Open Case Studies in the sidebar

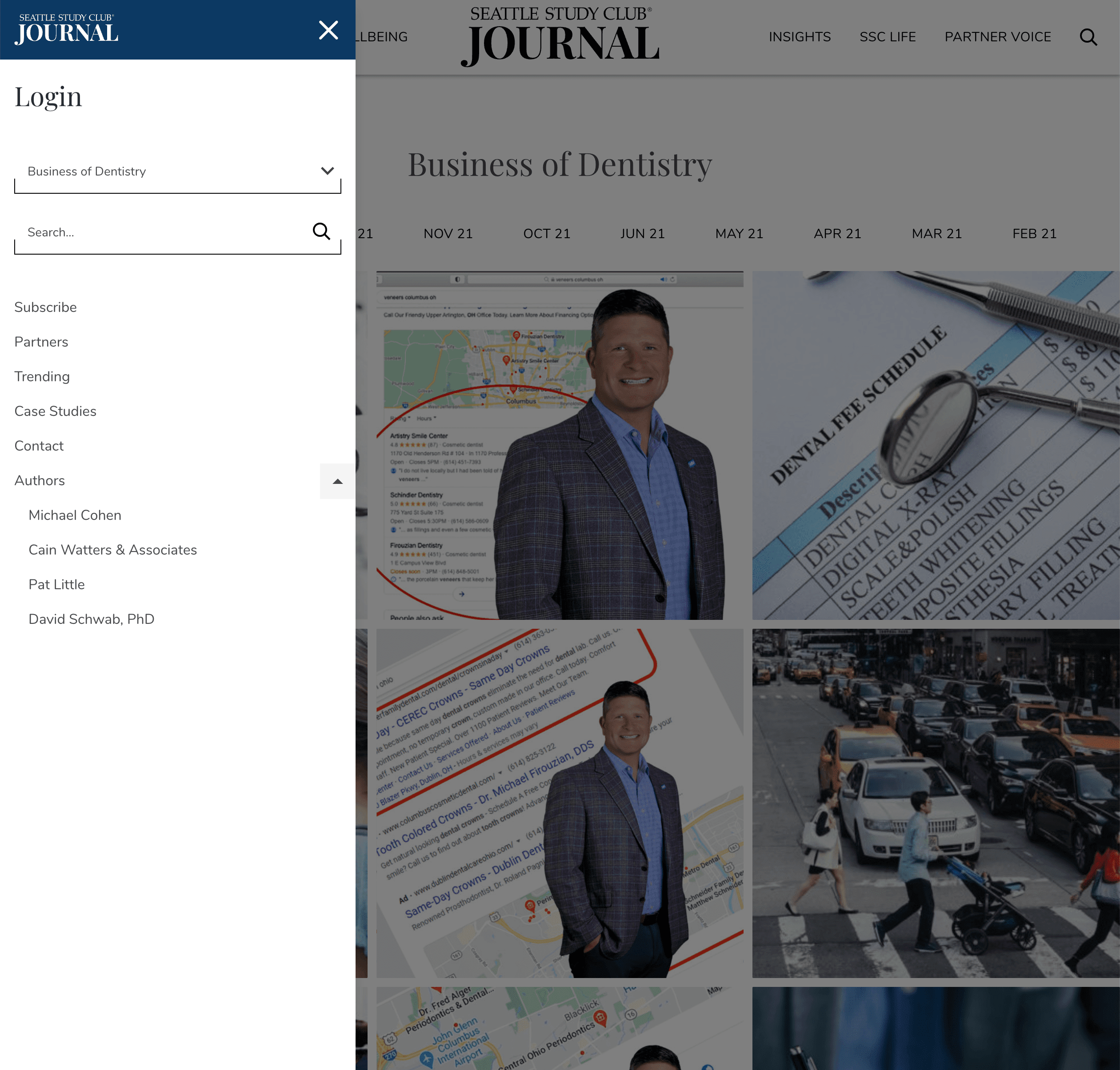coord(56,411)
